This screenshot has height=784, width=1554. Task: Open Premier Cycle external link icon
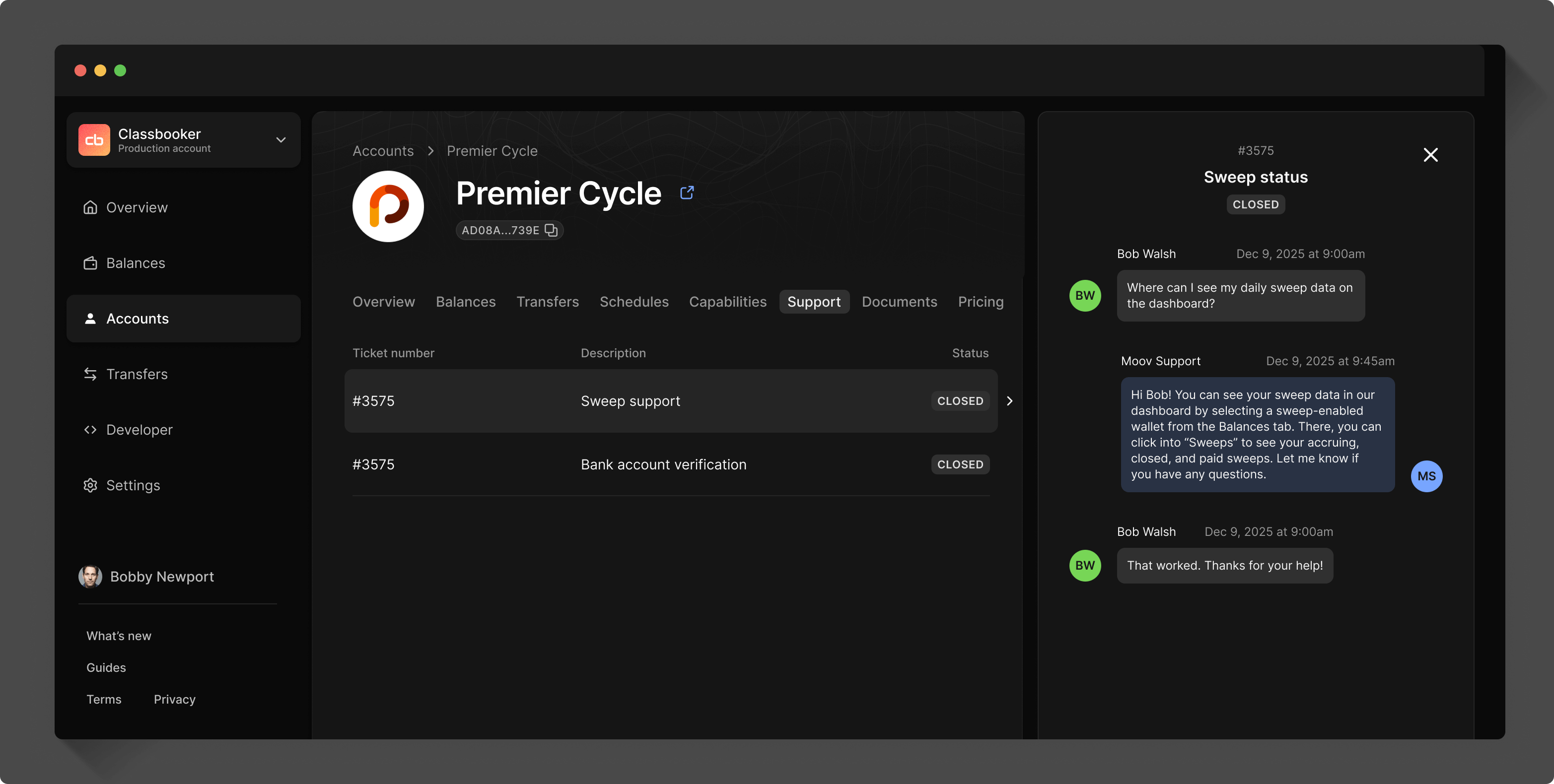point(687,193)
